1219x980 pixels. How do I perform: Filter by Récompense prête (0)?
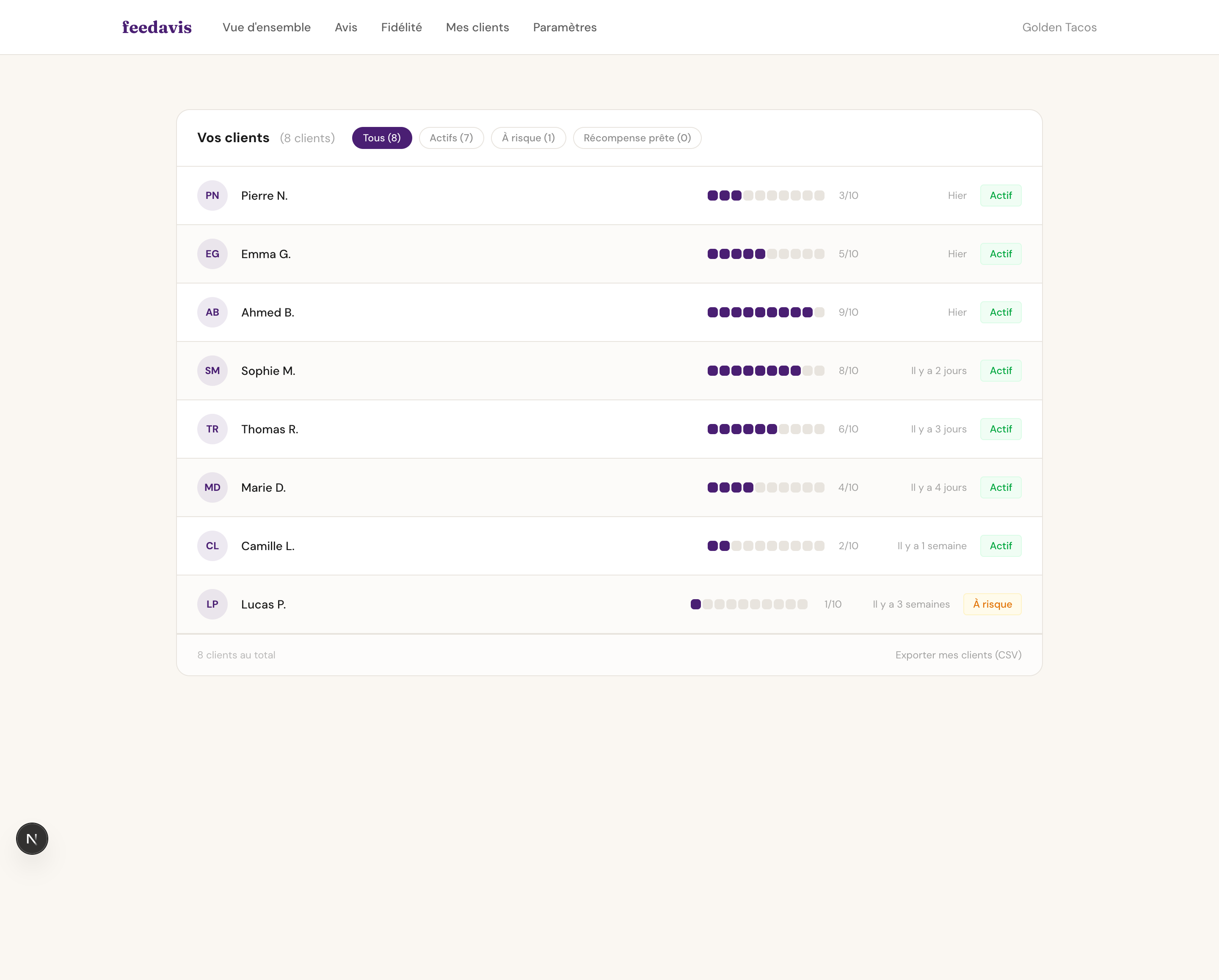pos(637,138)
